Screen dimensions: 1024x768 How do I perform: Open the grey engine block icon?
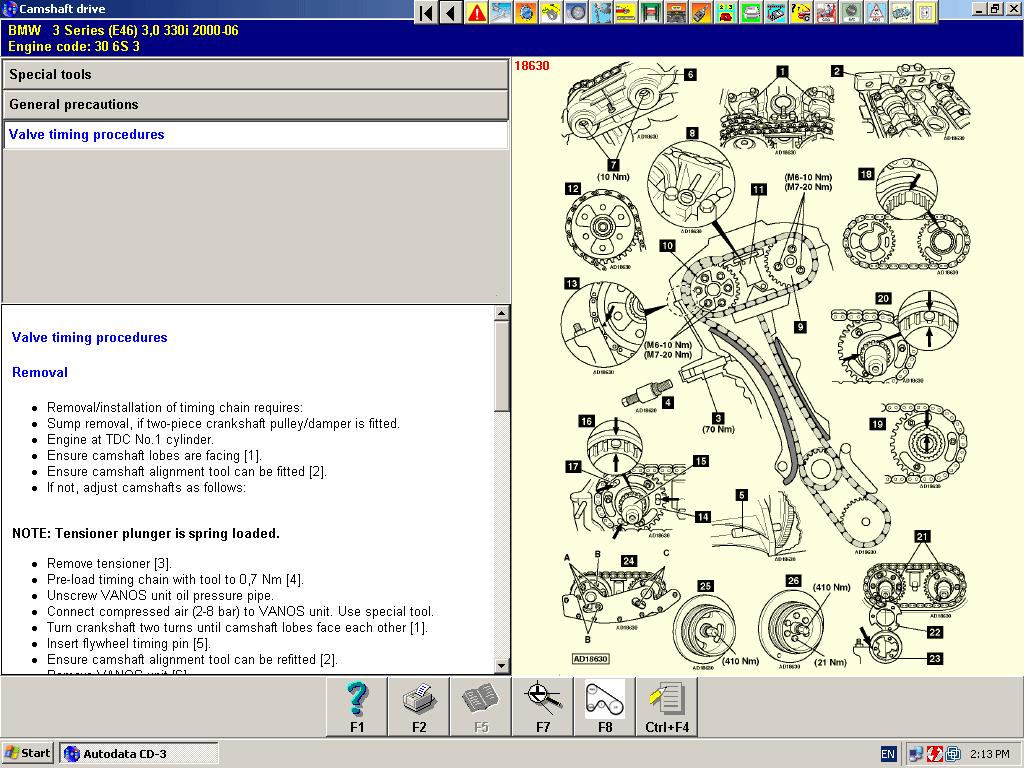click(x=901, y=12)
